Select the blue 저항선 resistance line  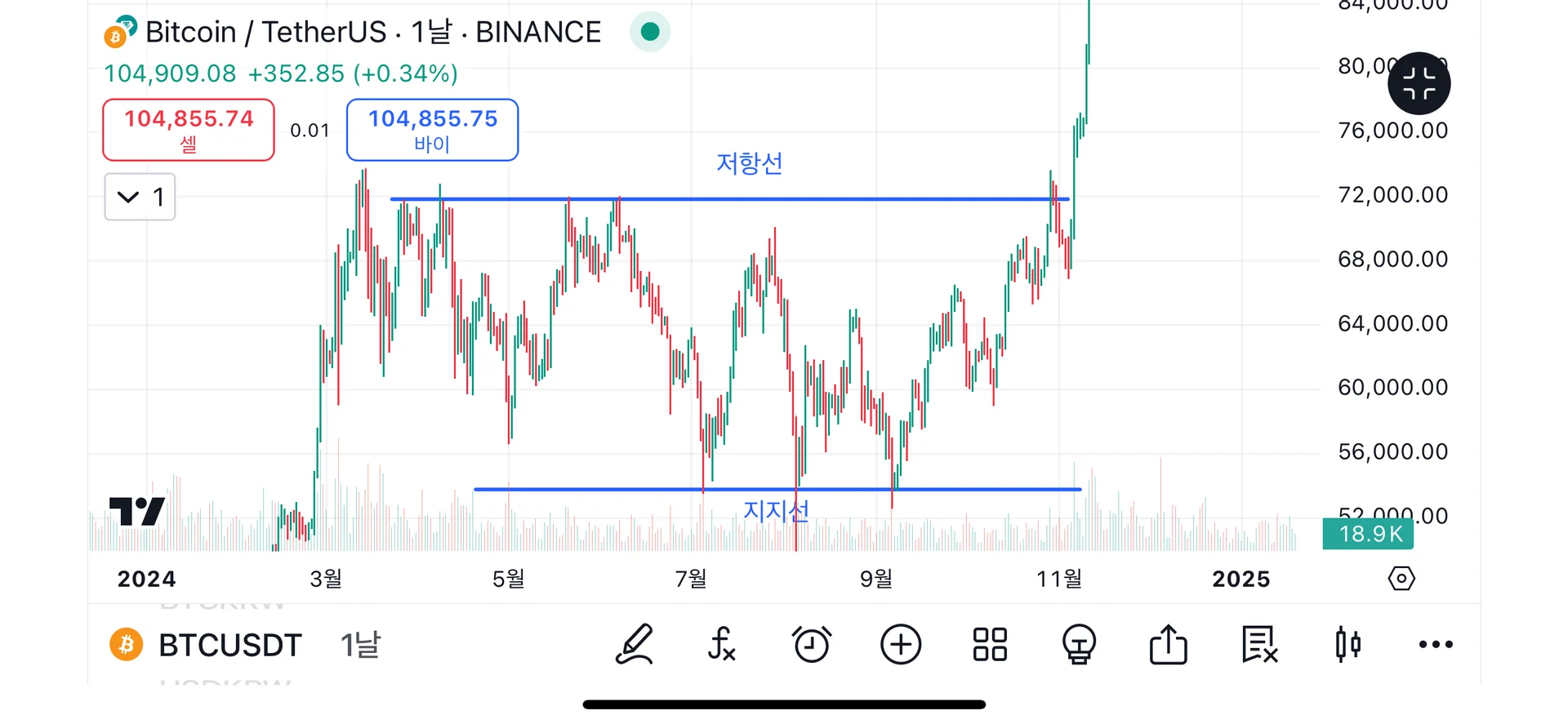[735, 198]
